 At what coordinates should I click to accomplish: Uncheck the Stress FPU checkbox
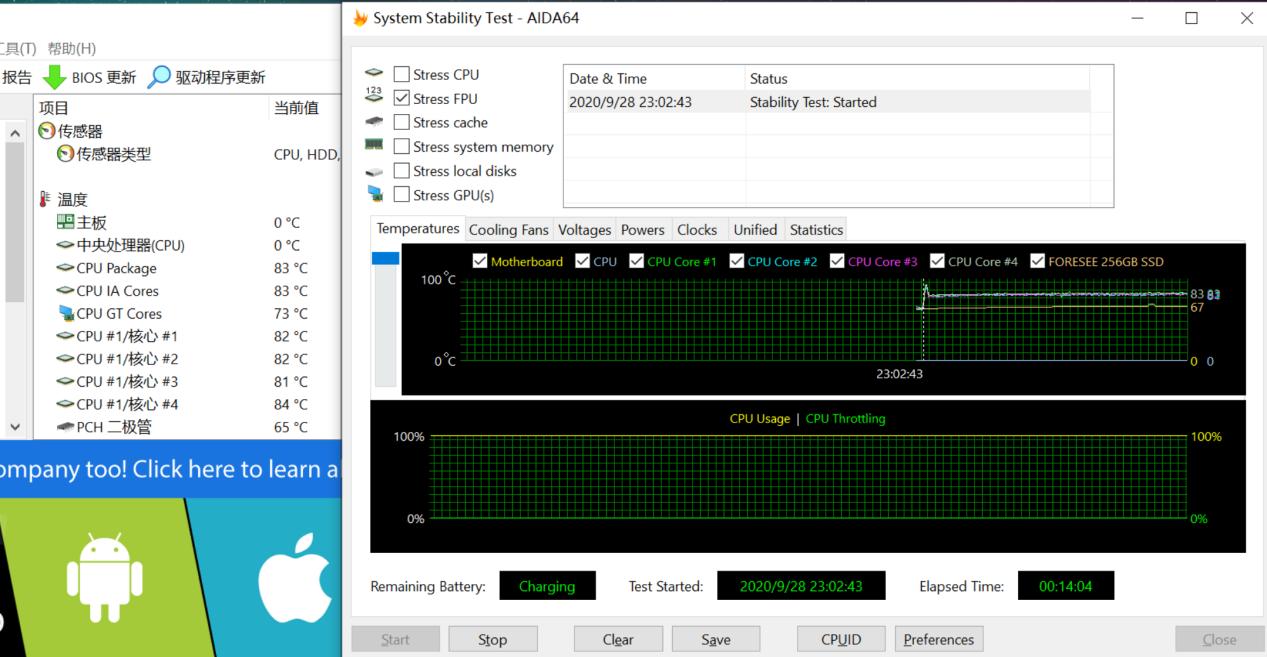tap(402, 98)
